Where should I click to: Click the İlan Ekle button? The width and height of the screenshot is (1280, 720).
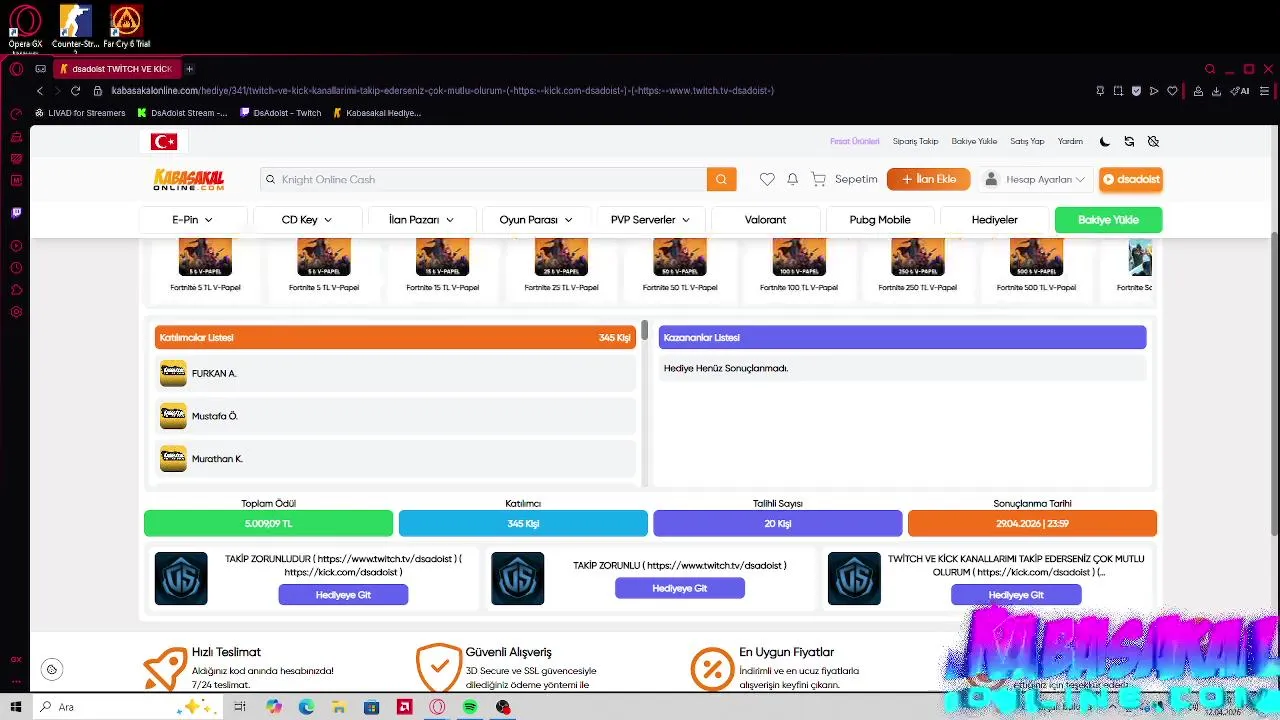tap(928, 179)
